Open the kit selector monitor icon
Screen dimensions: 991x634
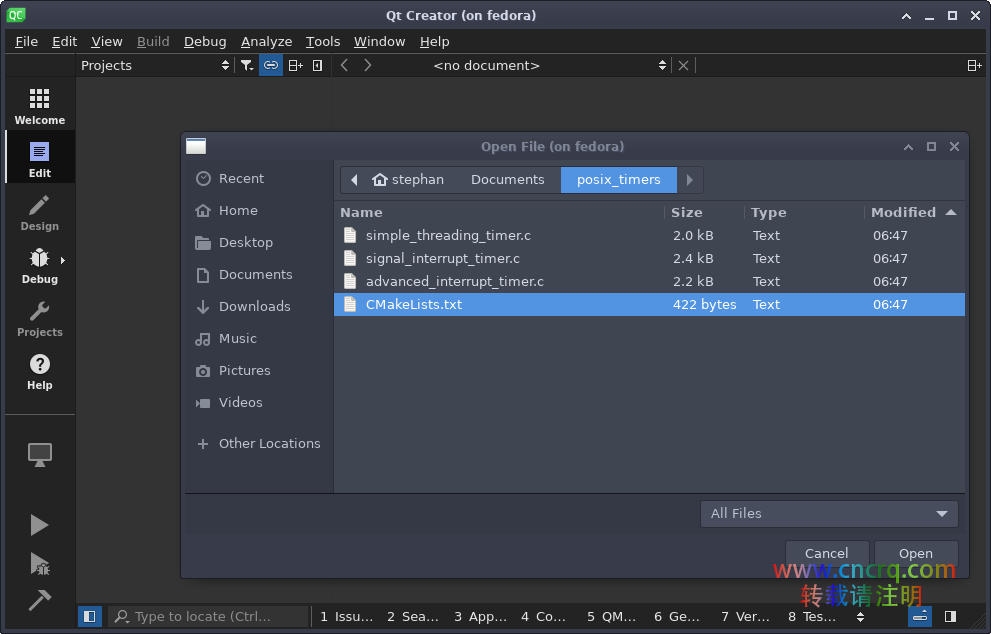click(39, 454)
